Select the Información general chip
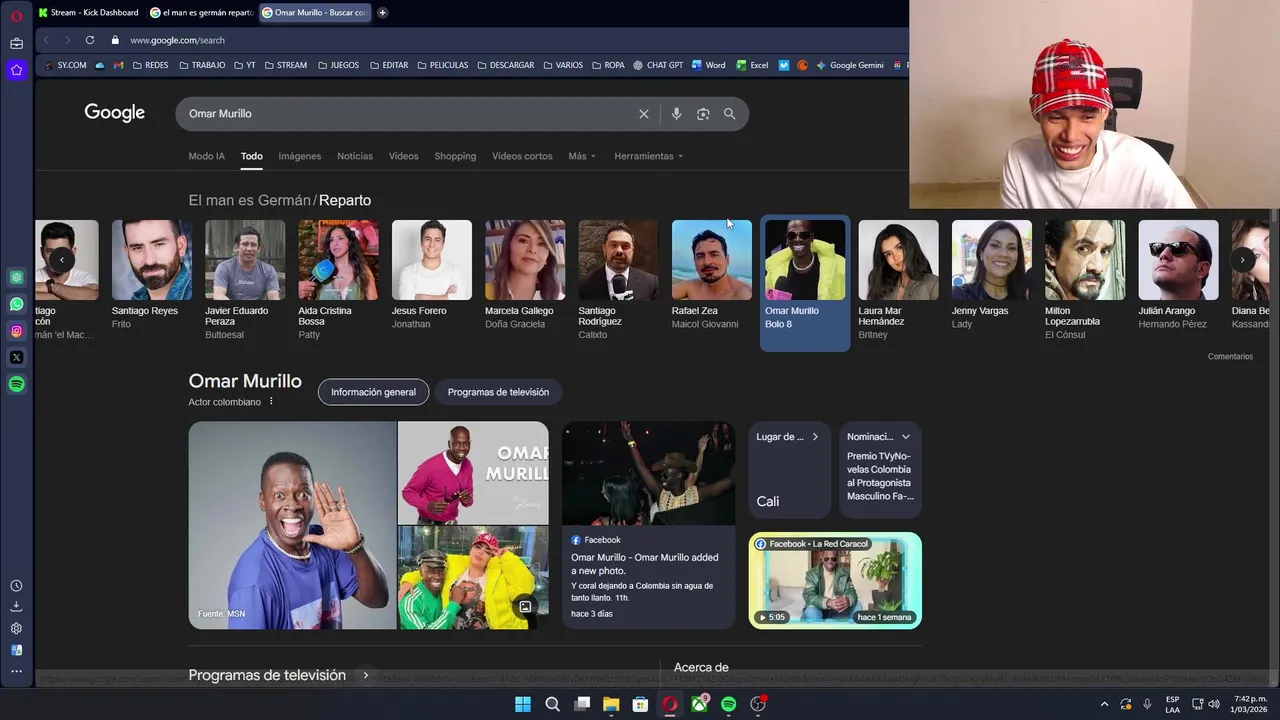1280x720 pixels. tap(373, 392)
